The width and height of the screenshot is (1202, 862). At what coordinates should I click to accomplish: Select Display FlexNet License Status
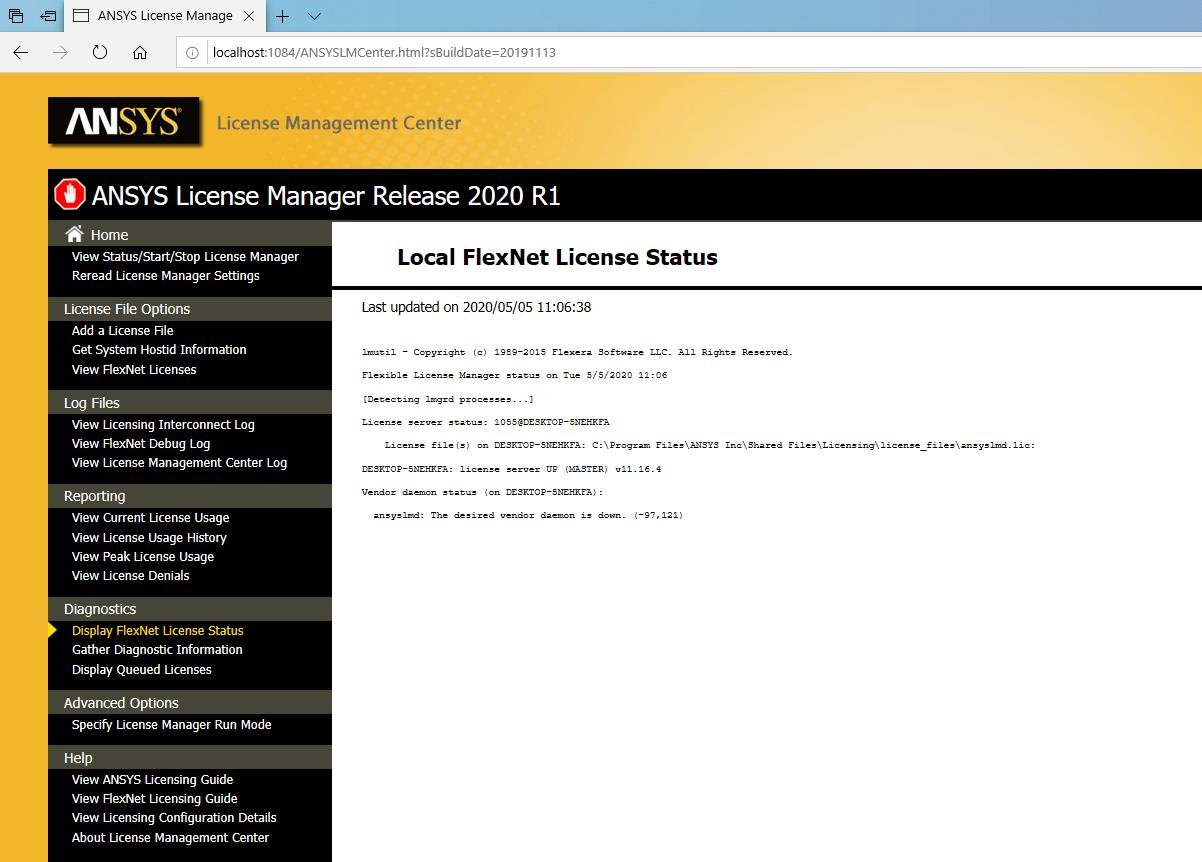[158, 631]
